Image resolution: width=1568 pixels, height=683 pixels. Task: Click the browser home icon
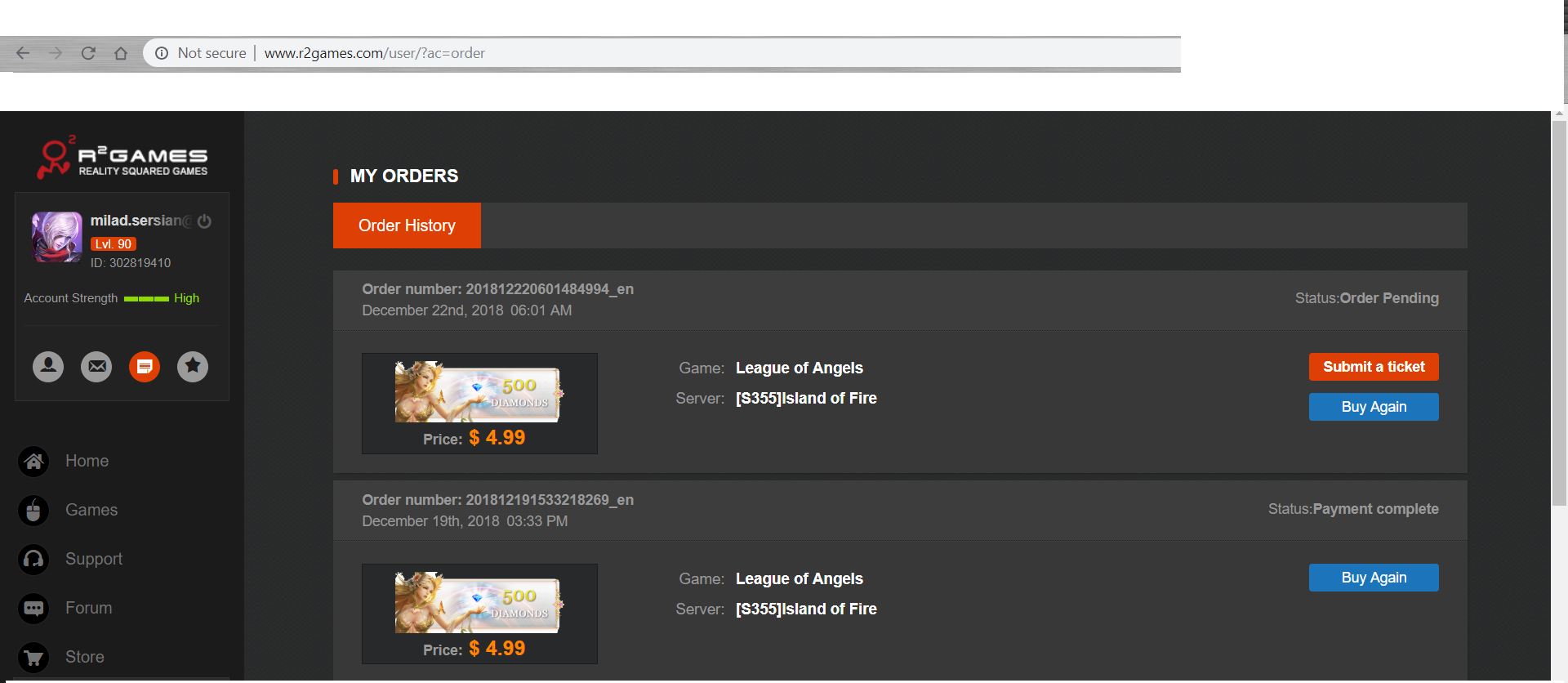pyautogui.click(x=121, y=53)
